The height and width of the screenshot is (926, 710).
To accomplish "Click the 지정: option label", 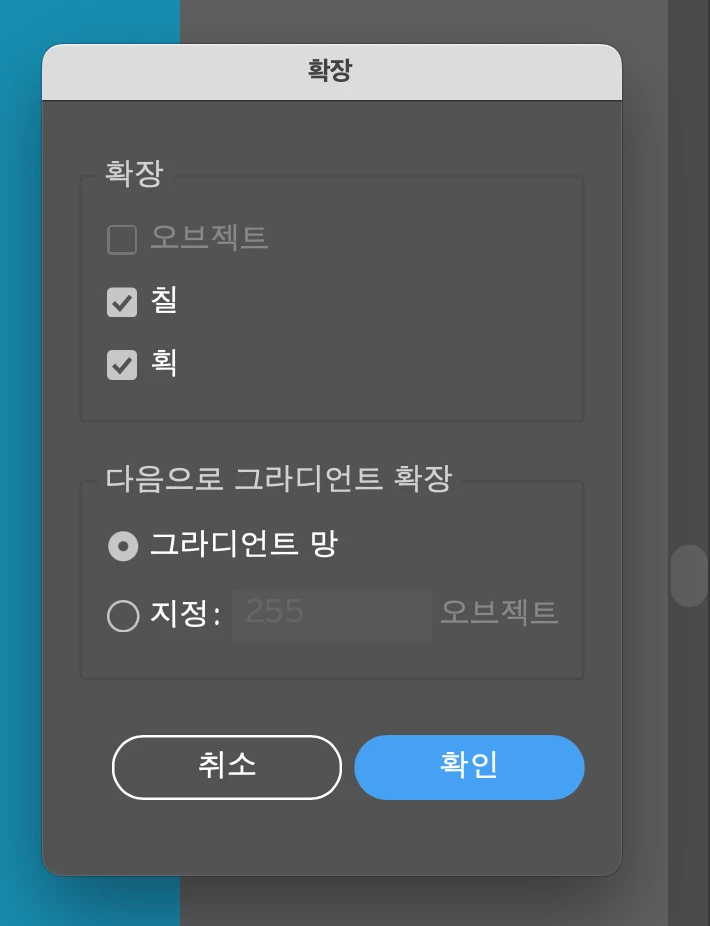I will pos(185,614).
